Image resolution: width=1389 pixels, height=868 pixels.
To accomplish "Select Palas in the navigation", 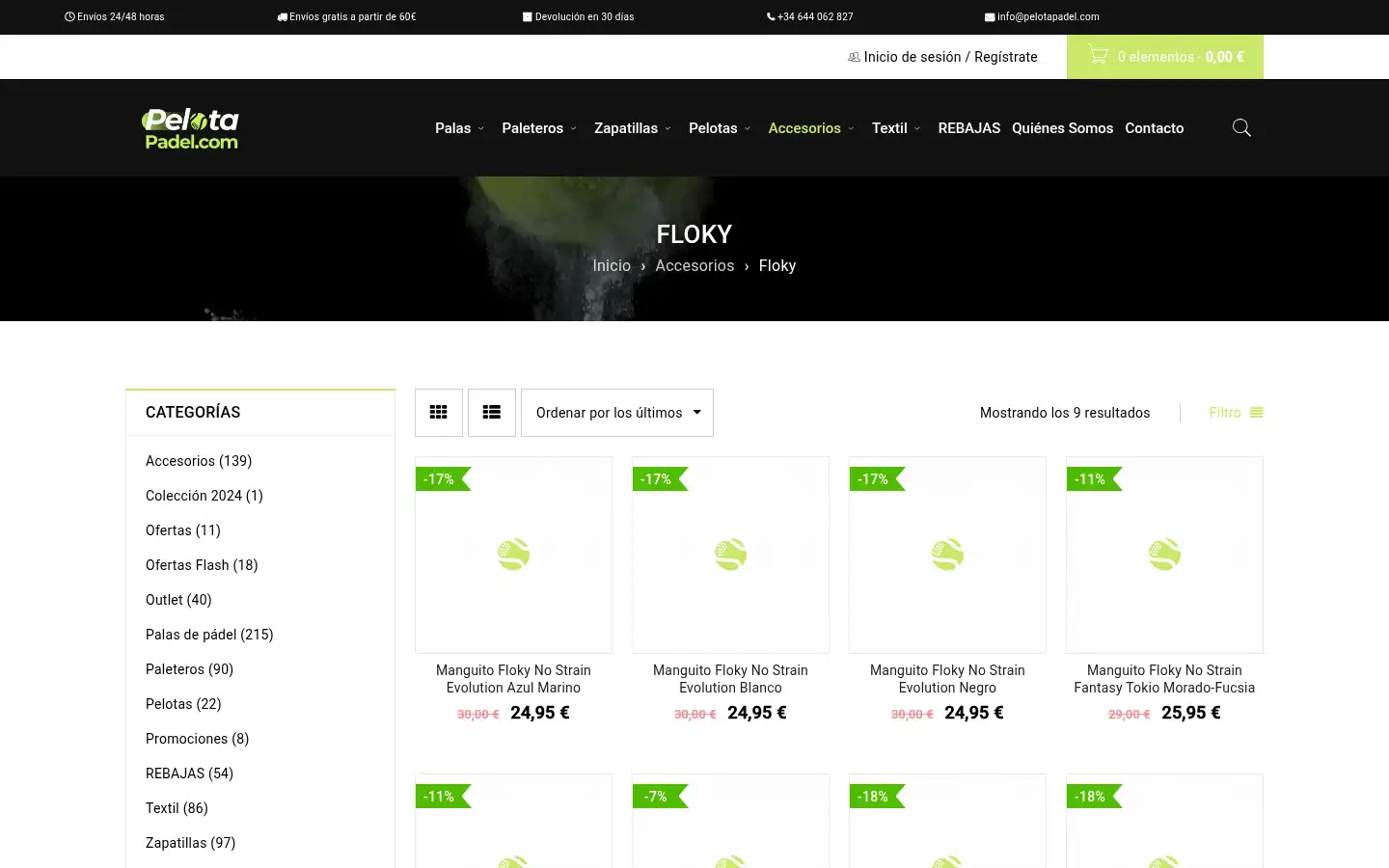I will pos(452,128).
